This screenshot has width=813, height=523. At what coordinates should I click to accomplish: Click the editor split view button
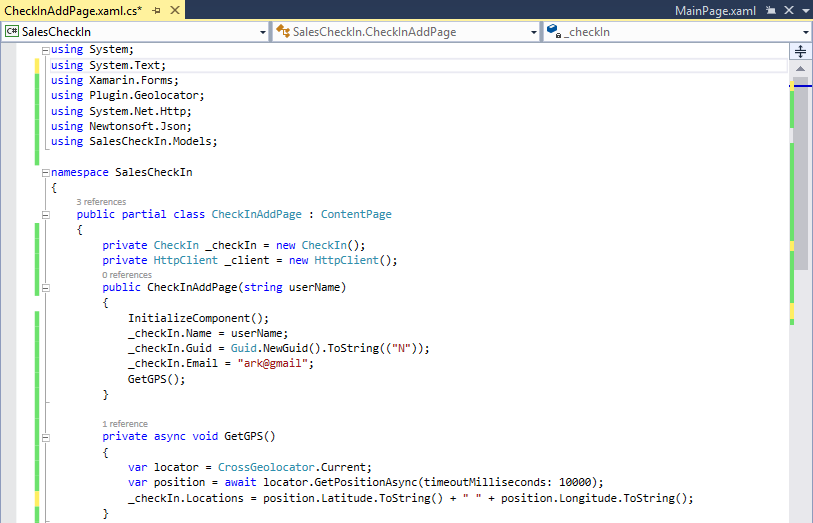801,51
